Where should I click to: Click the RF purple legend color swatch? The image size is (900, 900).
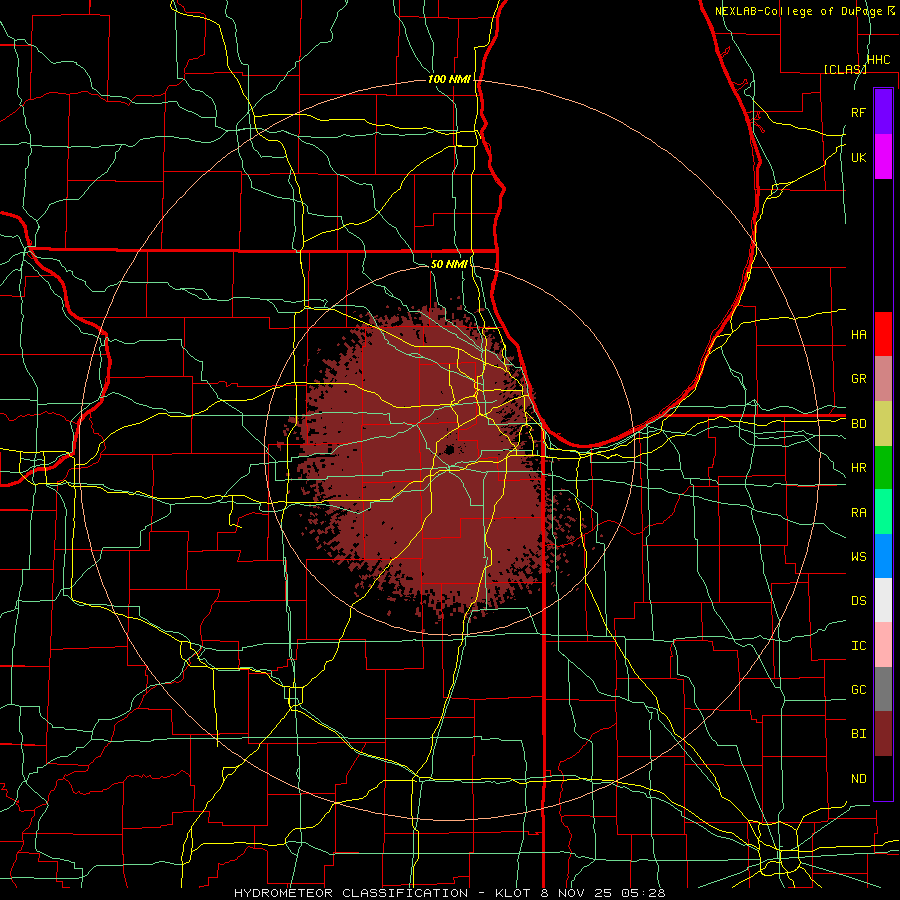(x=883, y=112)
